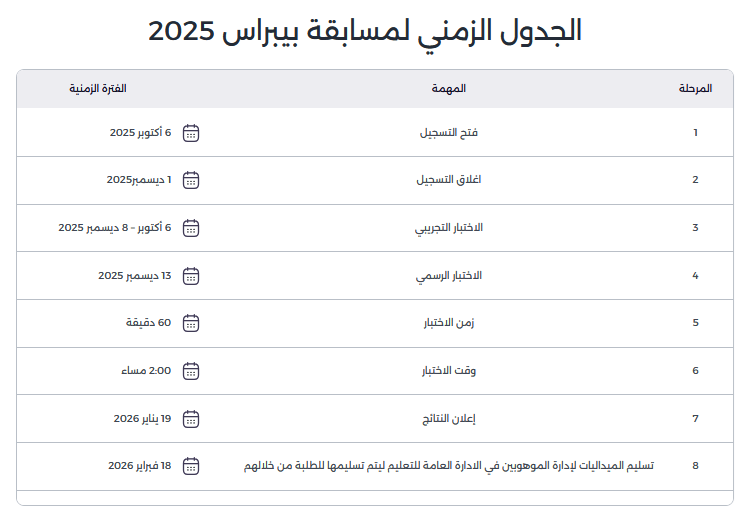Click the calendar icon beside 18 فبراير 2026
This screenshot has height=518, width=748.
[191, 466]
